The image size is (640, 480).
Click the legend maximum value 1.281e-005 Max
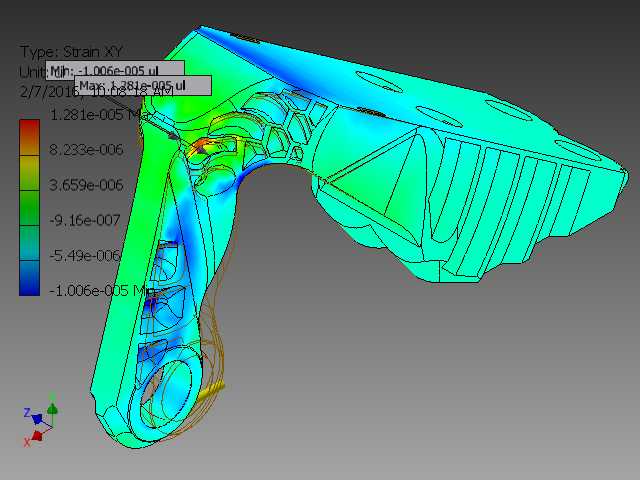98,115
